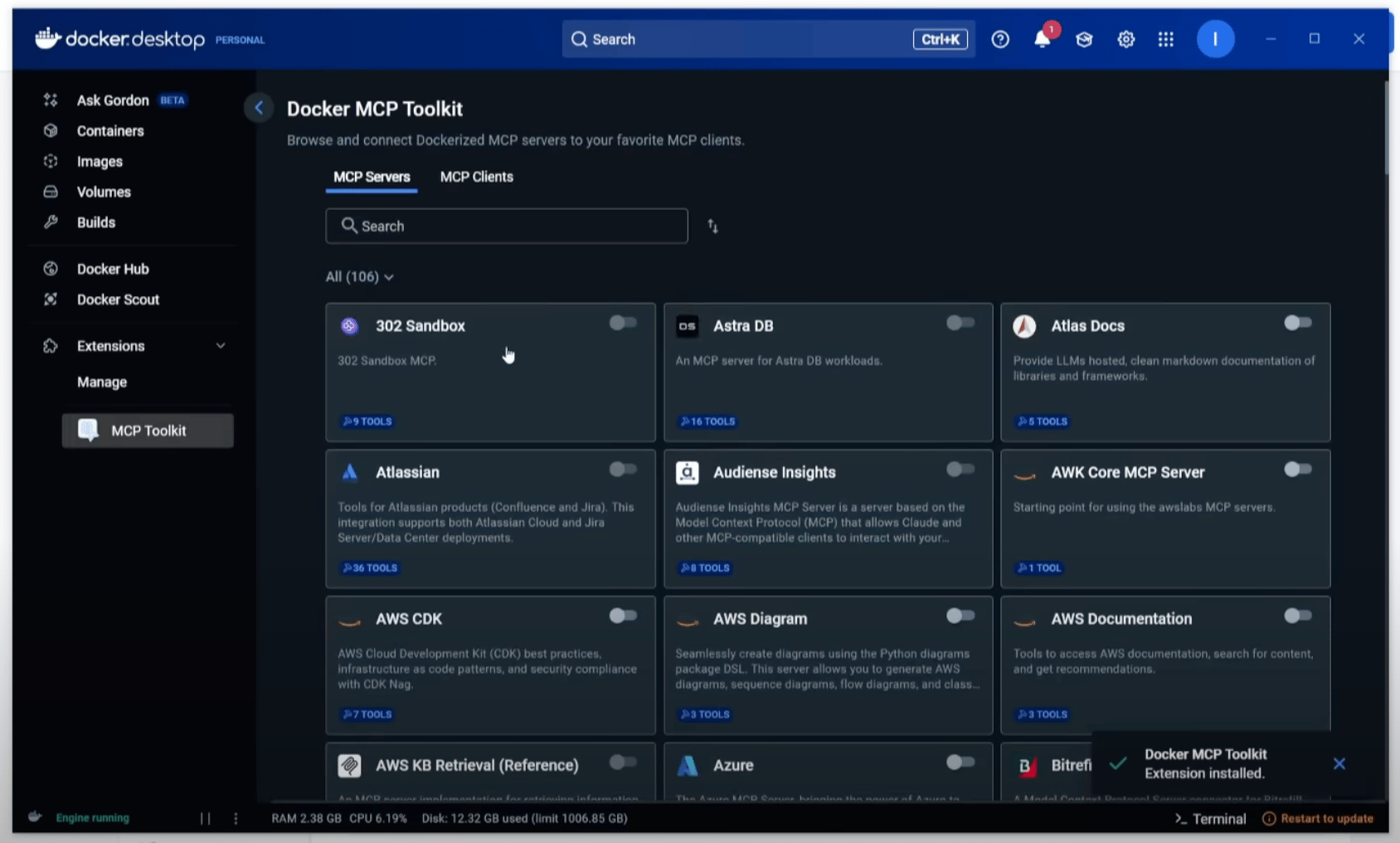Click the Images icon in sidebar
This screenshot has width=1400, height=843.
point(51,161)
